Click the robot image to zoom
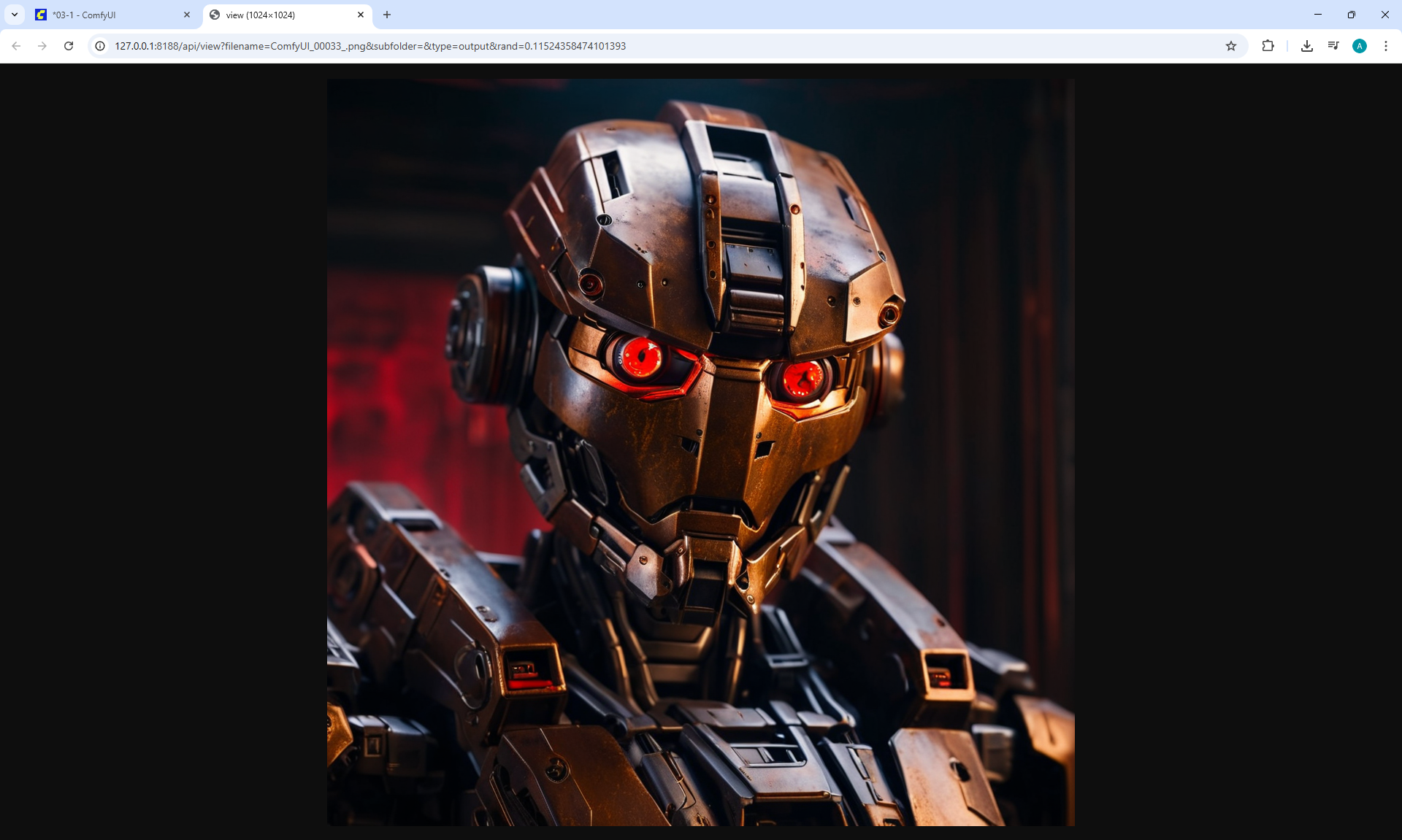This screenshot has height=840, width=1402. click(x=700, y=452)
